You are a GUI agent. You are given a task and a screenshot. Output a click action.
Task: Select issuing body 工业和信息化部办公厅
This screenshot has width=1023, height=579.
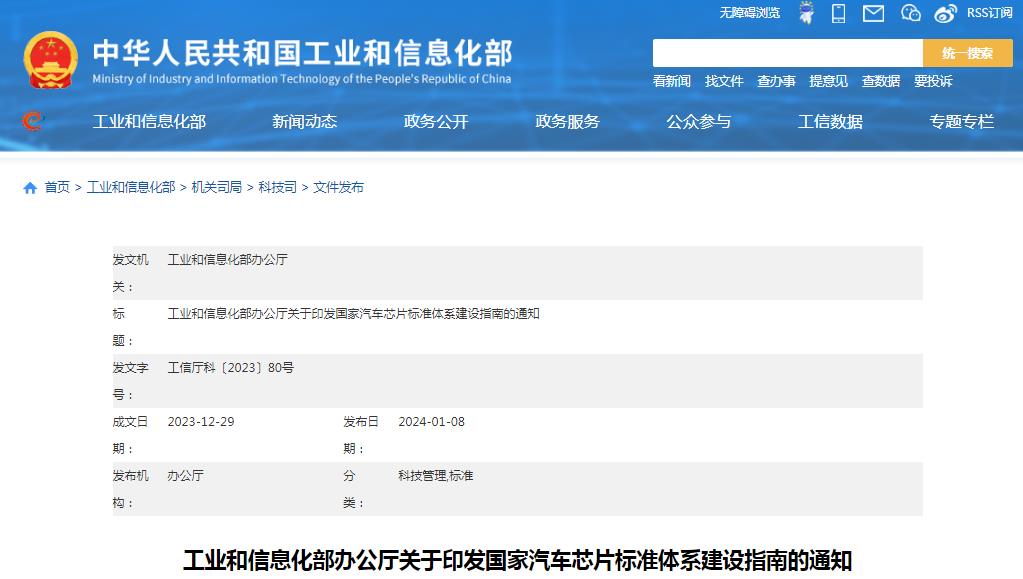point(228,260)
